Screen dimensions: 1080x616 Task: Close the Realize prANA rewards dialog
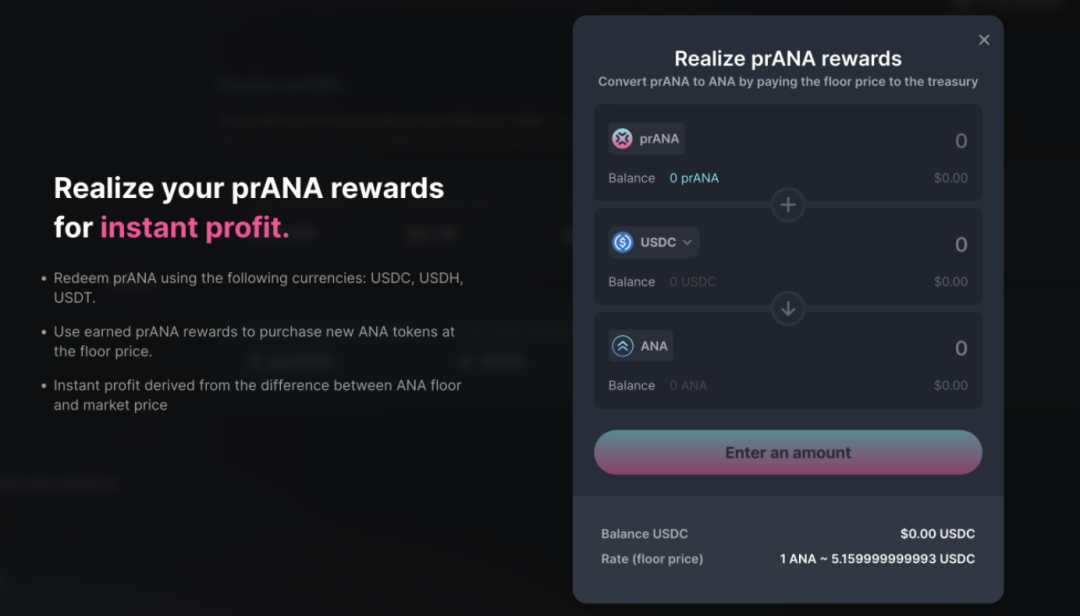pyautogui.click(x=984, y=40)
